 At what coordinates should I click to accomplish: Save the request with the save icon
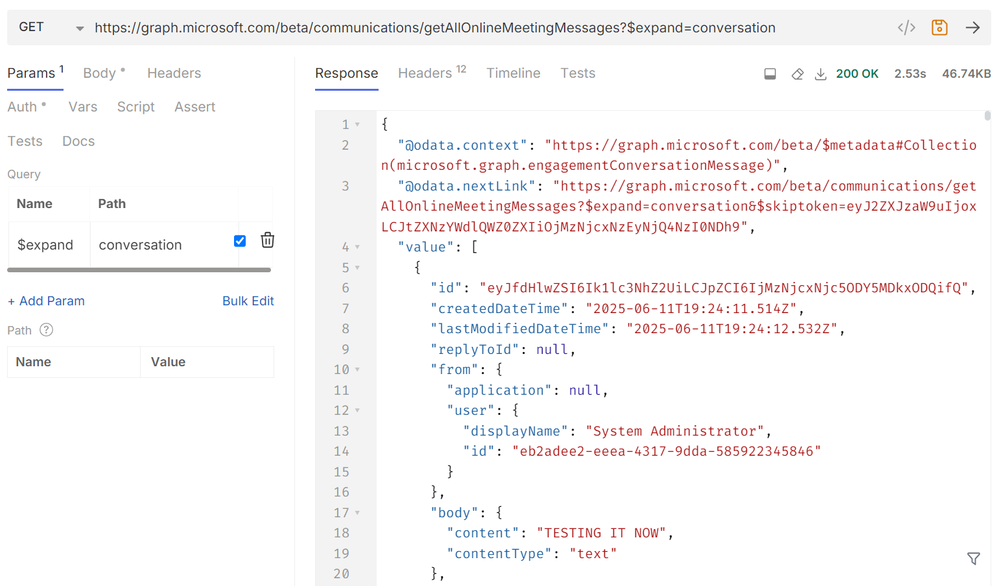(x=939, y=27)
